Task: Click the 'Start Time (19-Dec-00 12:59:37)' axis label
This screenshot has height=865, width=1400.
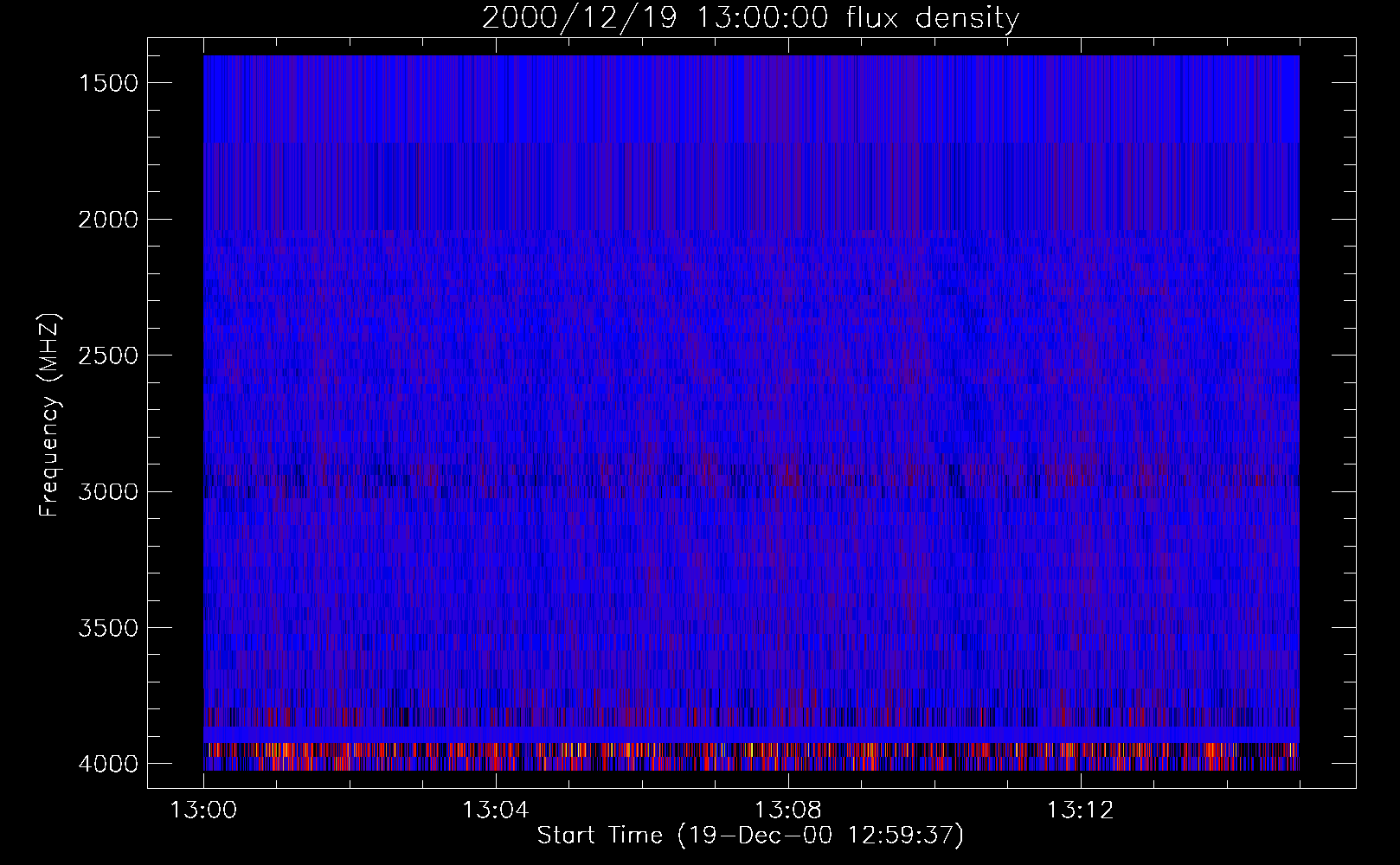Action: tap(750, 836)
